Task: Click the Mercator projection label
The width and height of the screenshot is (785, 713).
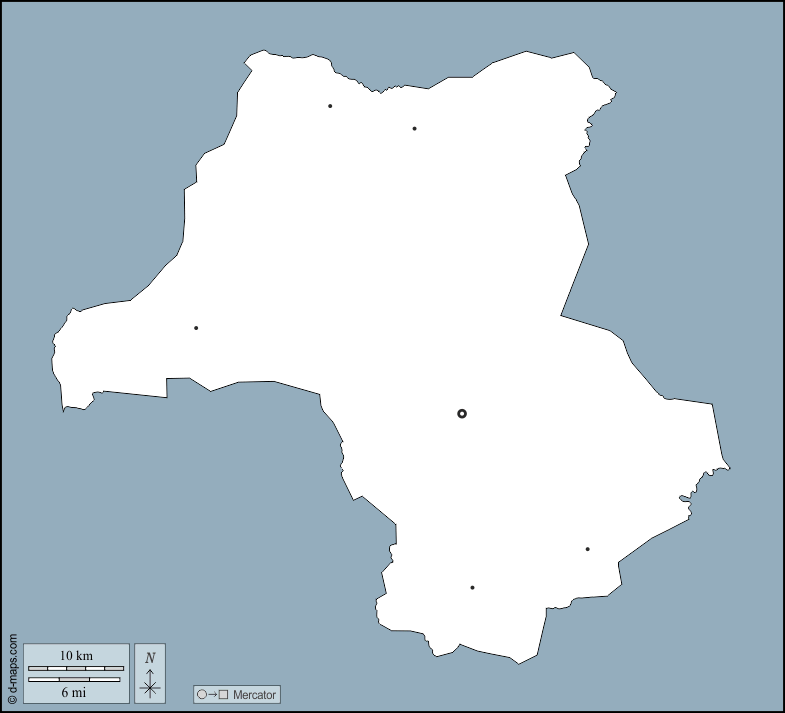Action: coord(254,694)
